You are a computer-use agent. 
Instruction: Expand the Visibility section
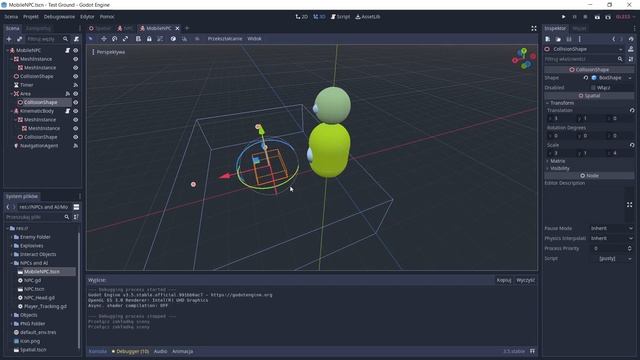[559, 168]
